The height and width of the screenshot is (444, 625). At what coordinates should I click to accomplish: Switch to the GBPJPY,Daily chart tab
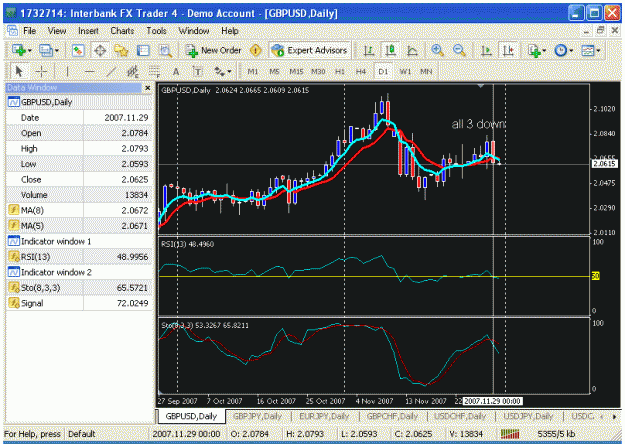[257, 416]
